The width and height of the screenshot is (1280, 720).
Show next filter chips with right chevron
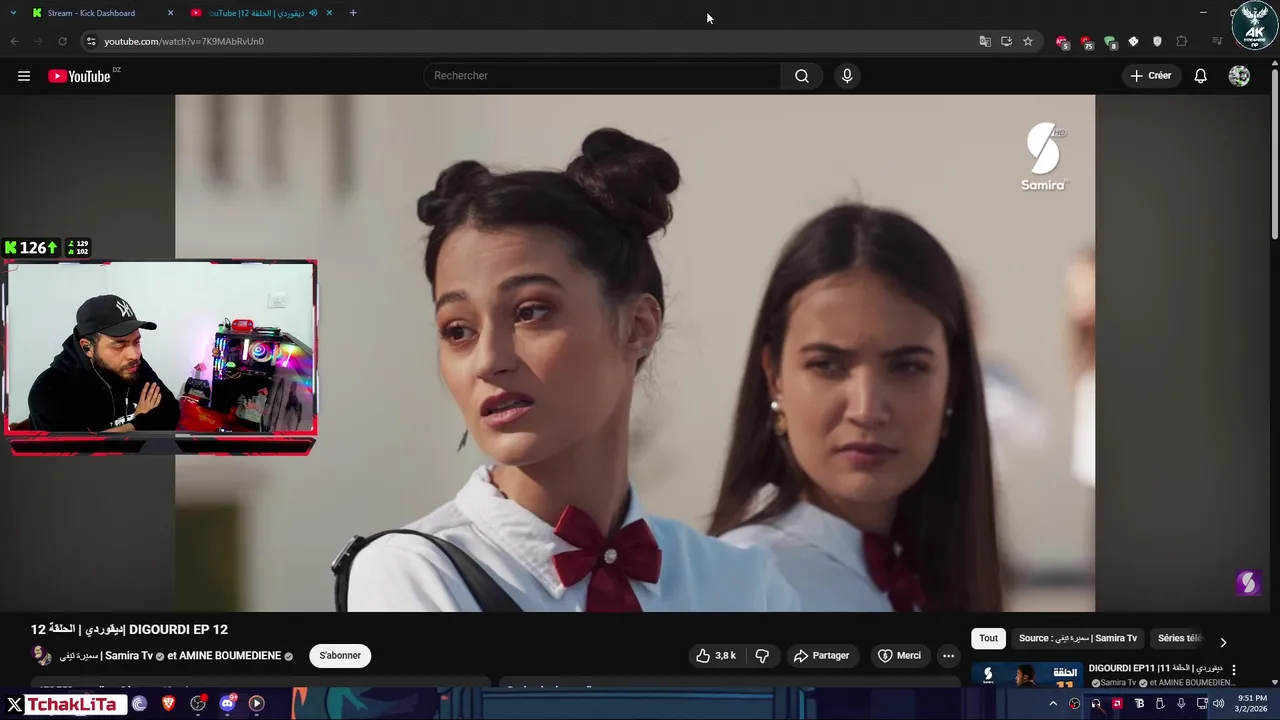pos(1222,642)
